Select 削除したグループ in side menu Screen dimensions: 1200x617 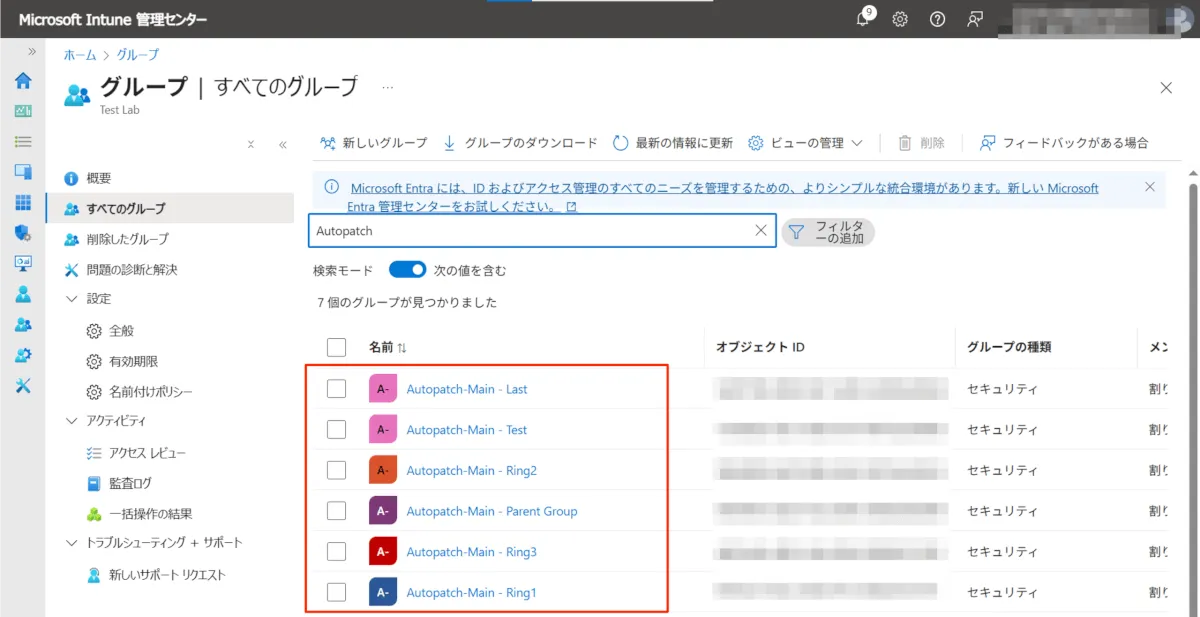127,239
